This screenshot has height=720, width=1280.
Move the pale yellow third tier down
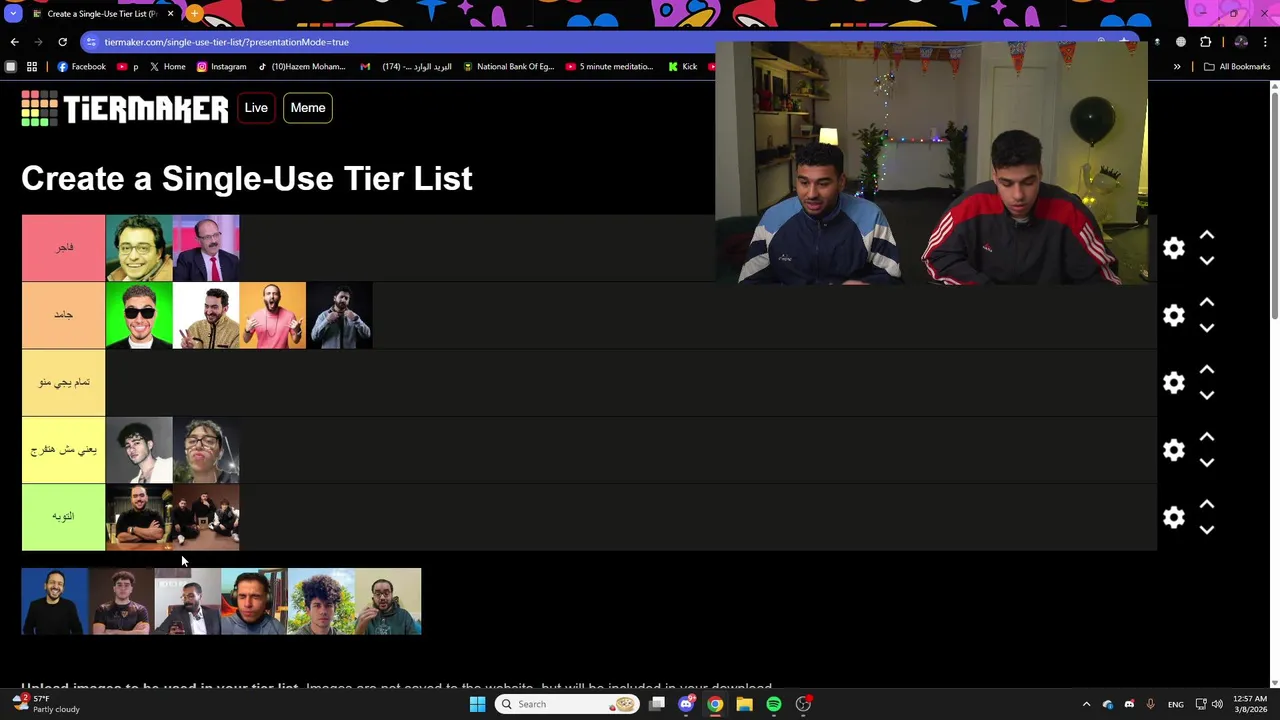click(x=1207, y=395)
